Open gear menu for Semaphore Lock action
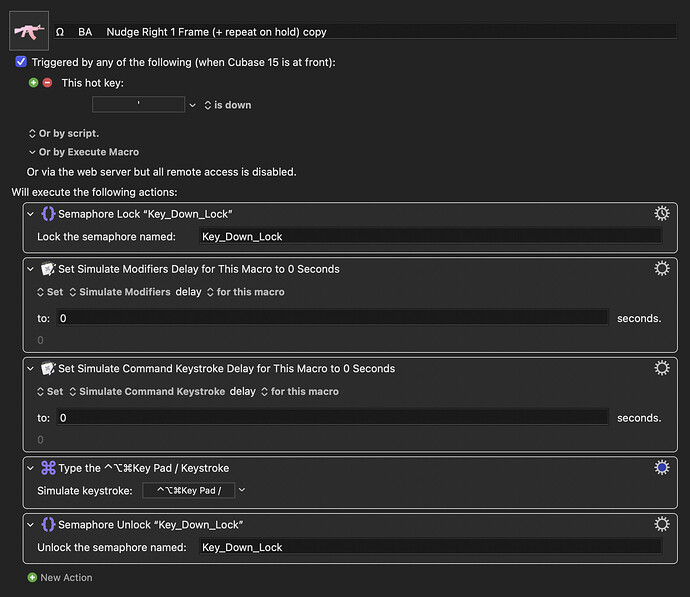 (x=661, y=213)
